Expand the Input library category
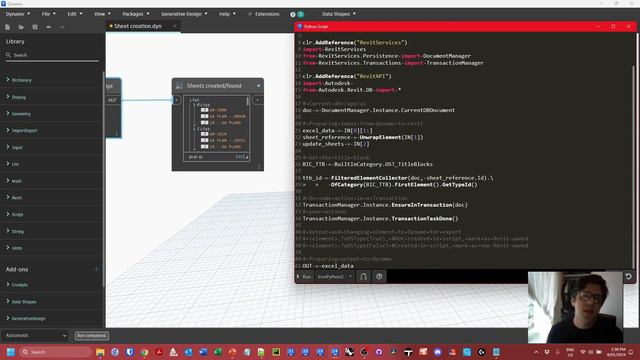640x360 pixels. pos(14,147)
